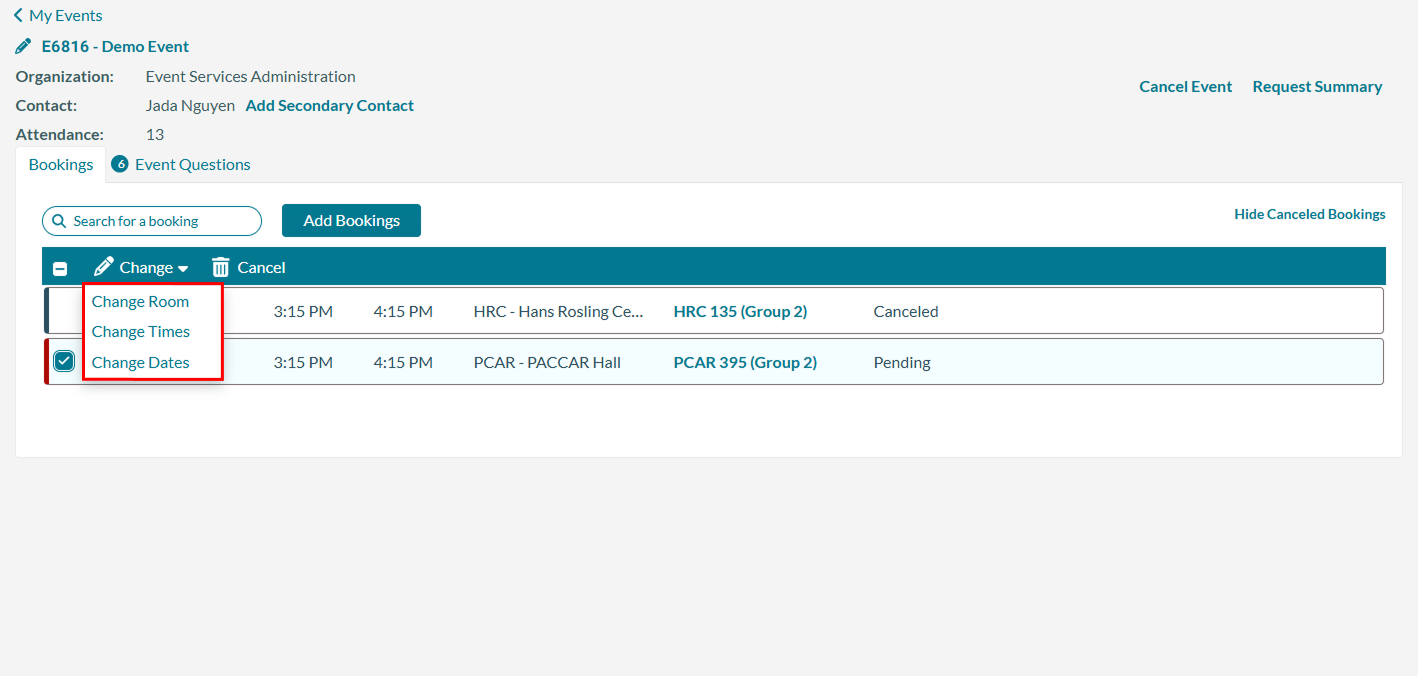The image size is (1418, 676).
Task: Click the Canceled status text
Action: pos(906,312)
